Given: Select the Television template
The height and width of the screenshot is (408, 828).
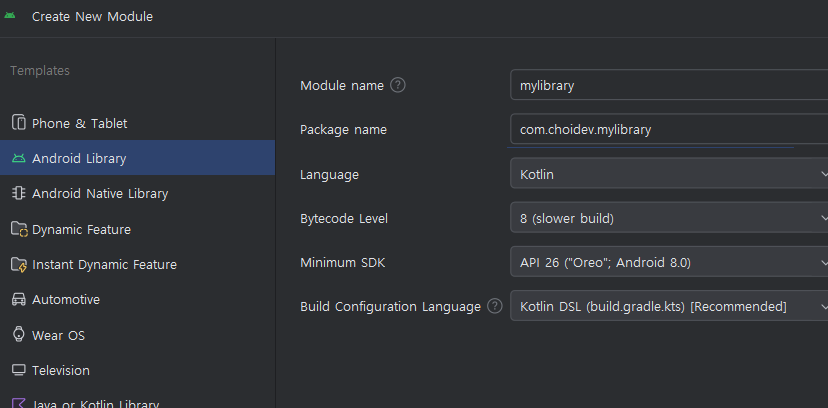Looking at the screenshot, I should click(60, 370).
